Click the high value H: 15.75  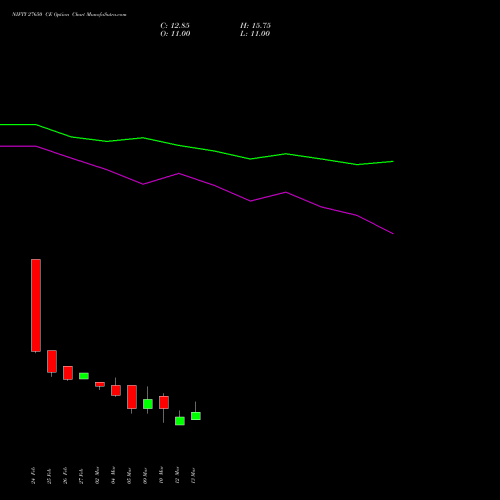point(255,26)
